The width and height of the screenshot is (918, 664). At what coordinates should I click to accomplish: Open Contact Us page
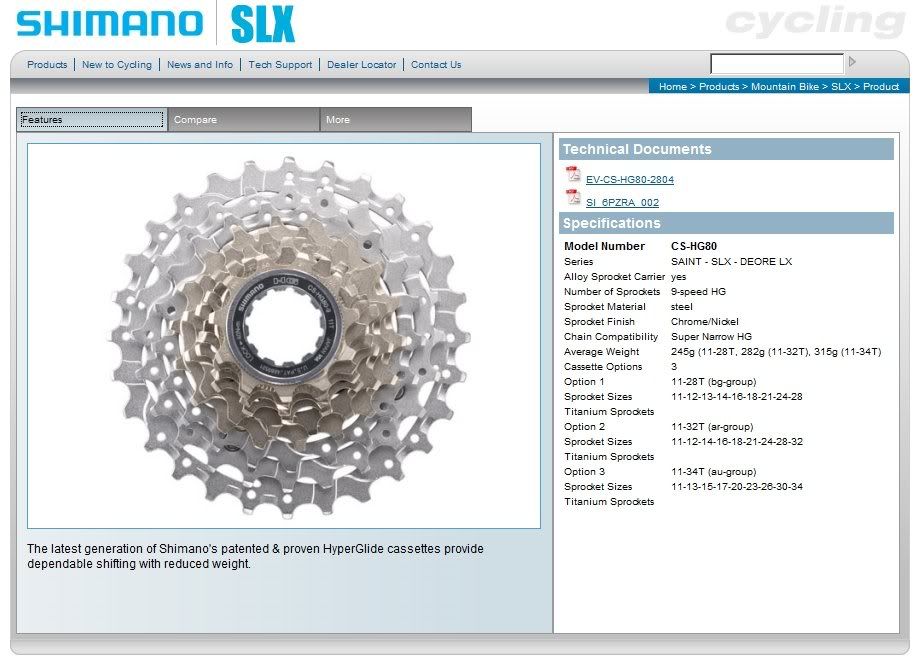click(436, 64)
